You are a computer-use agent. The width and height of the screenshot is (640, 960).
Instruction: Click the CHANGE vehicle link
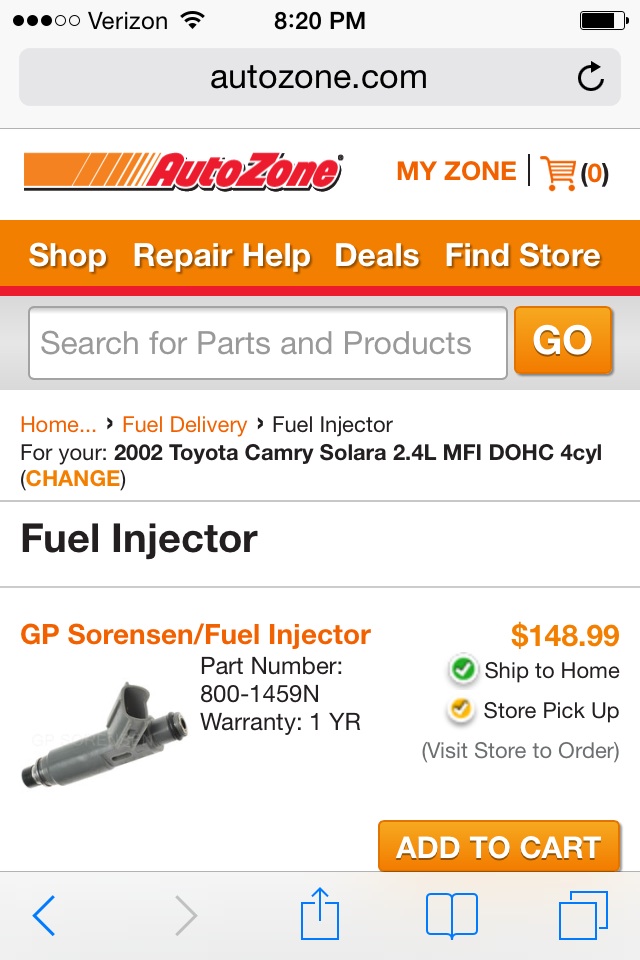click(73, 478)
